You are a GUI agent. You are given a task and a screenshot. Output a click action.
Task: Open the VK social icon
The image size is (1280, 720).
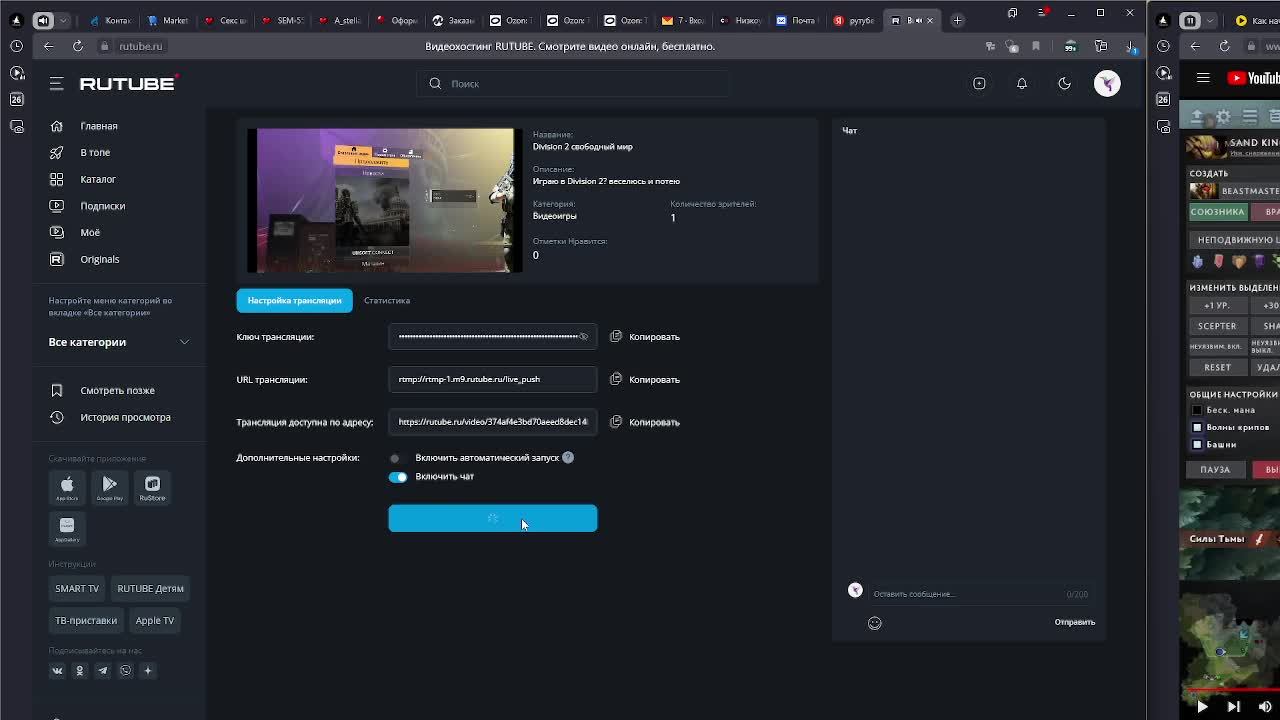click(57, 671)
